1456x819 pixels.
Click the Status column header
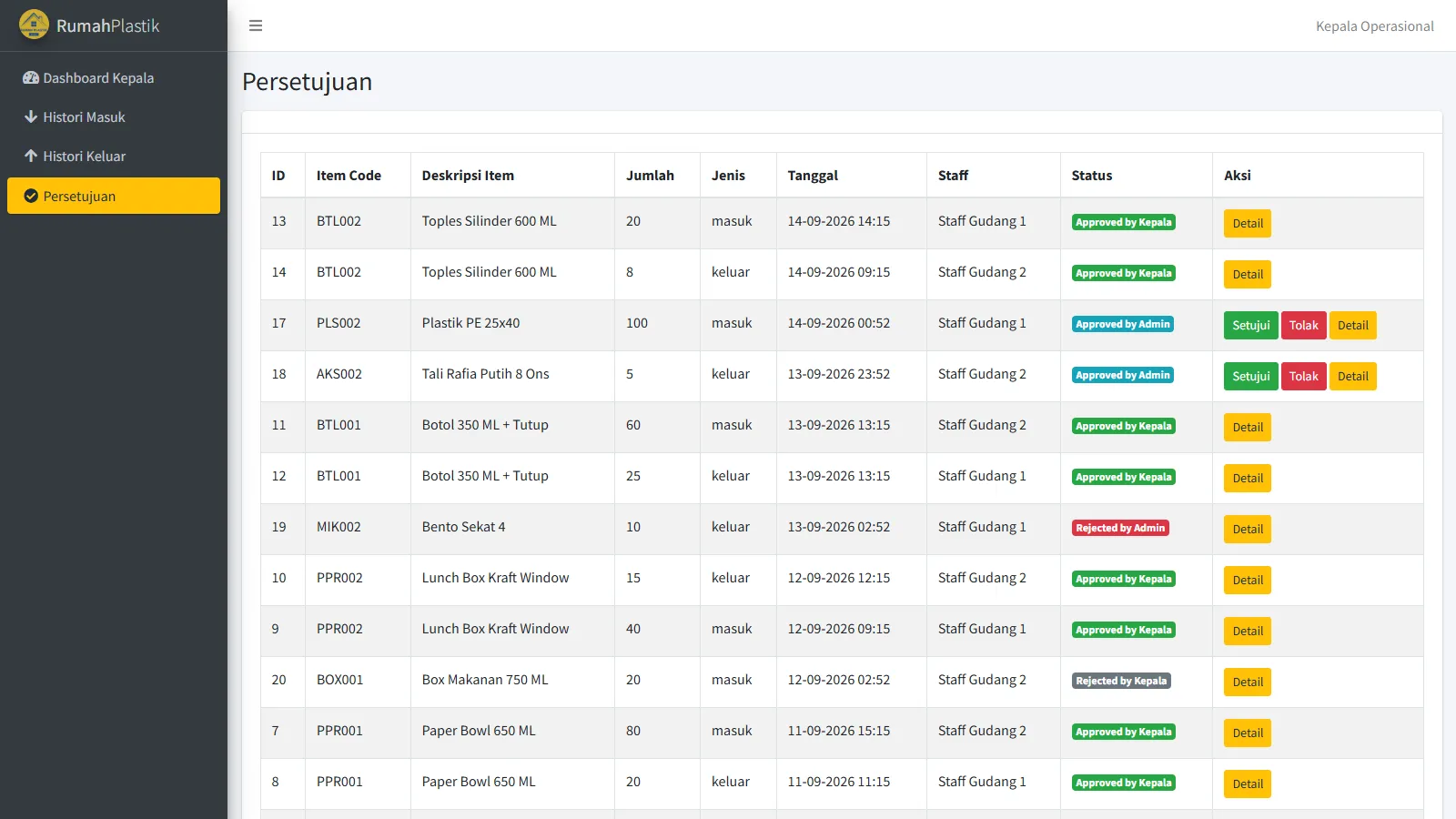1092,176
